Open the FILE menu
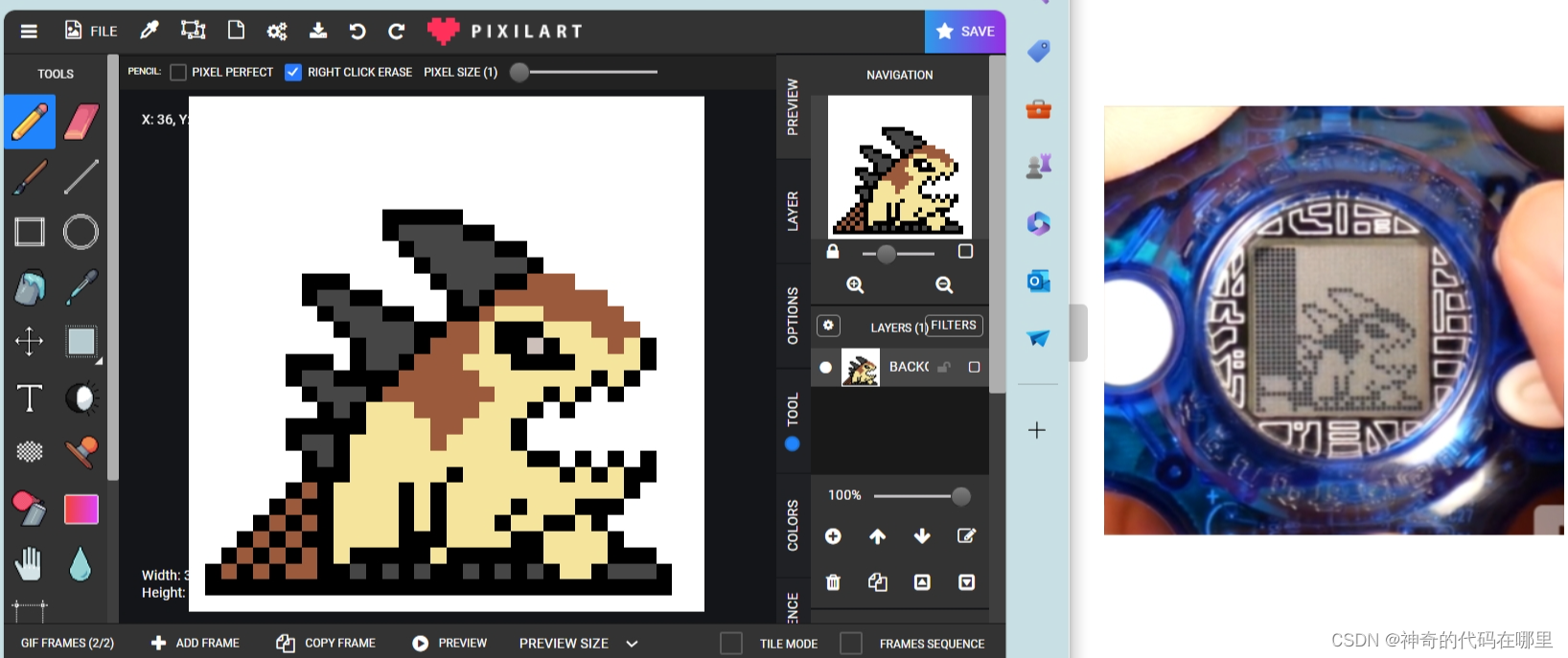The height and width of the screenshot is (658, 1568). (91, 31)
